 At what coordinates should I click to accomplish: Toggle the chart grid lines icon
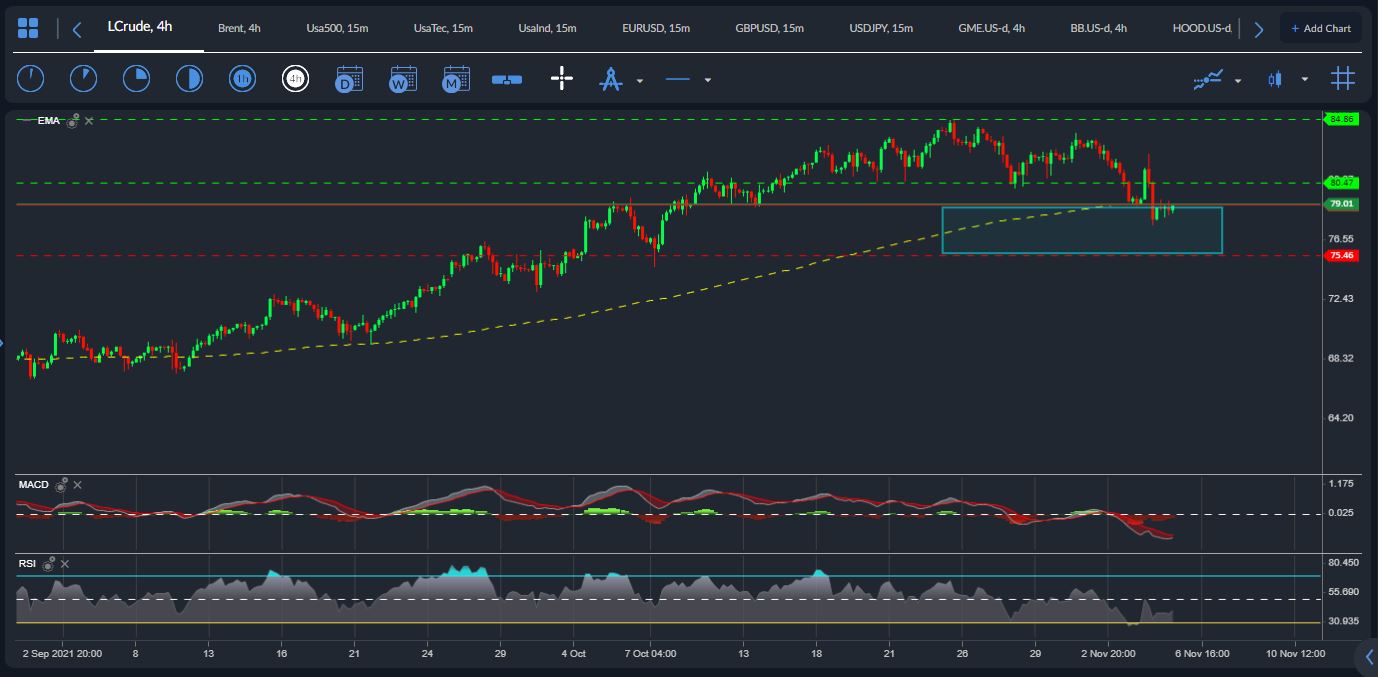[1342, 79]
